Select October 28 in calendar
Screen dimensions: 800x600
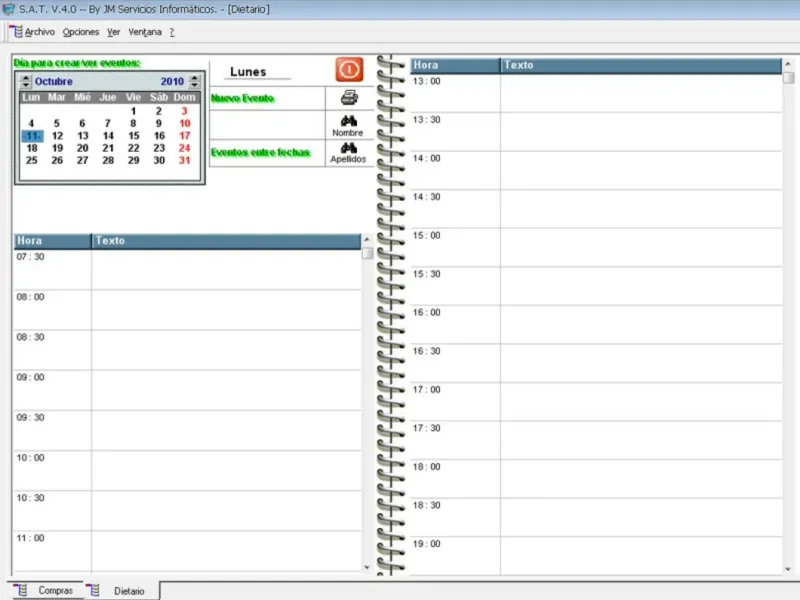108,160
